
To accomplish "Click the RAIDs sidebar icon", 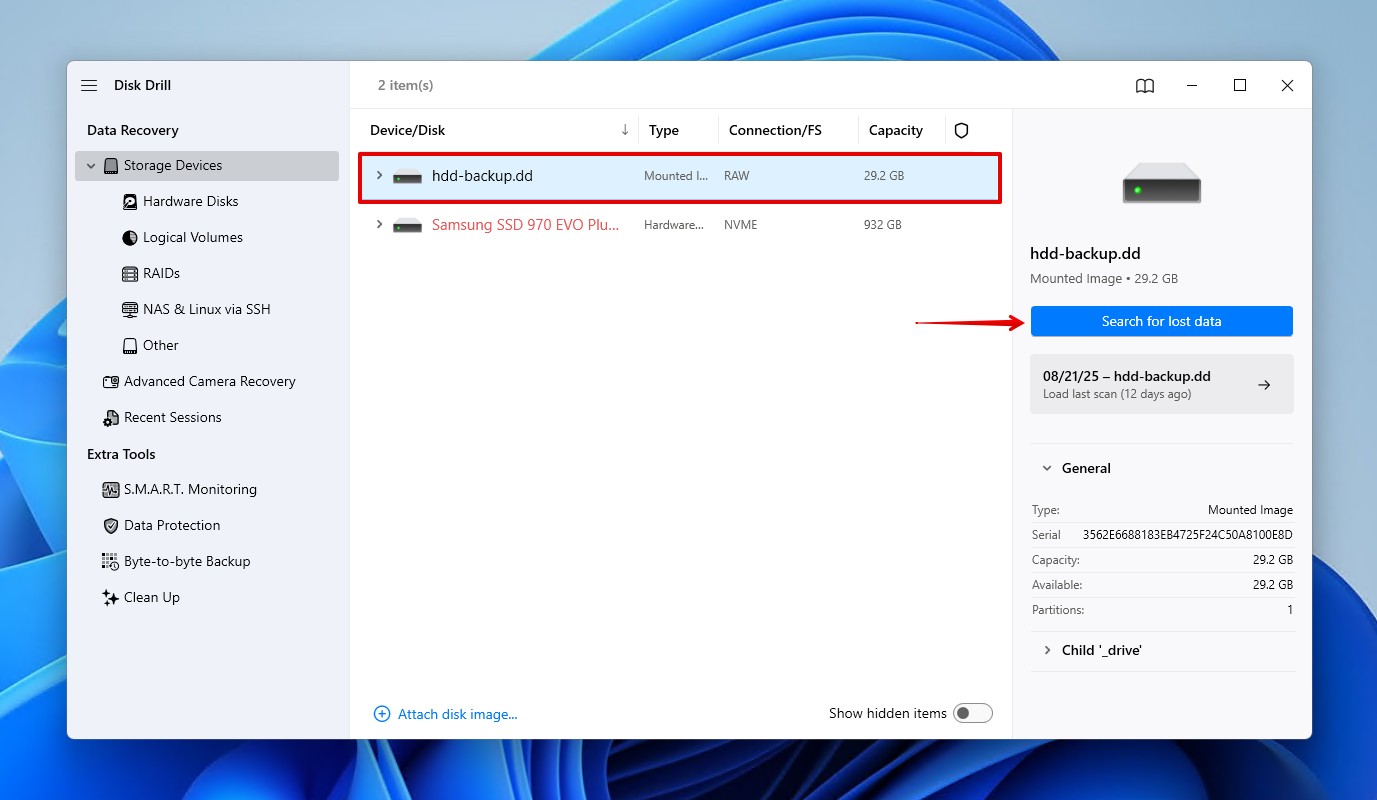I will coord(130,274).
